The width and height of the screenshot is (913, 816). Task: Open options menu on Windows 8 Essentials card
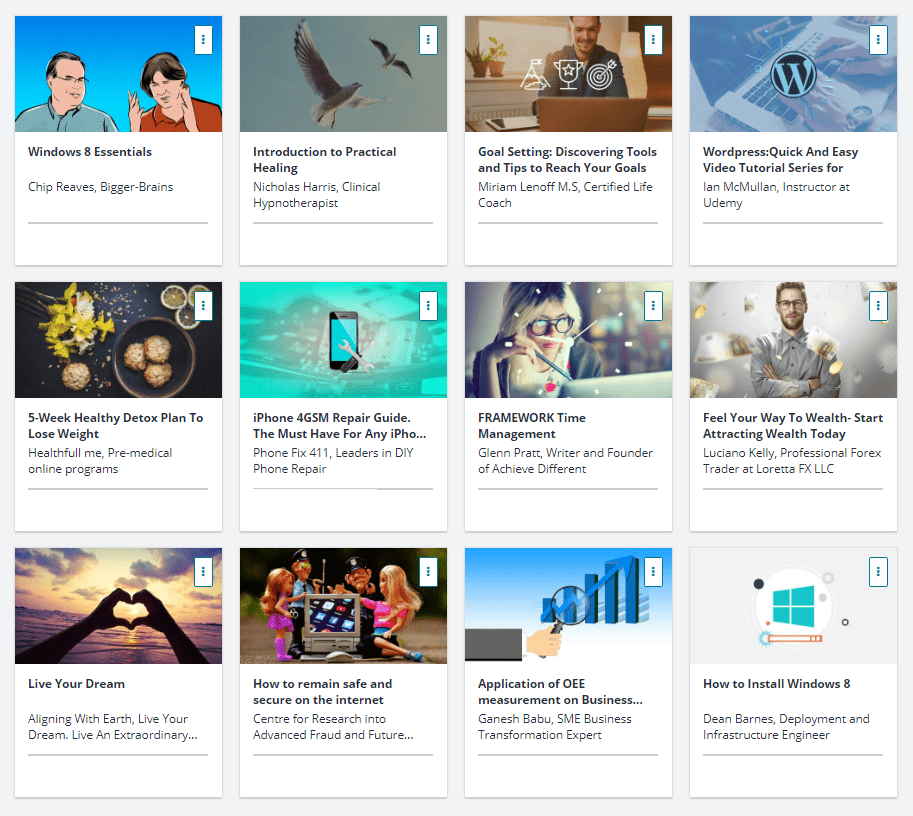coord(203,40)
